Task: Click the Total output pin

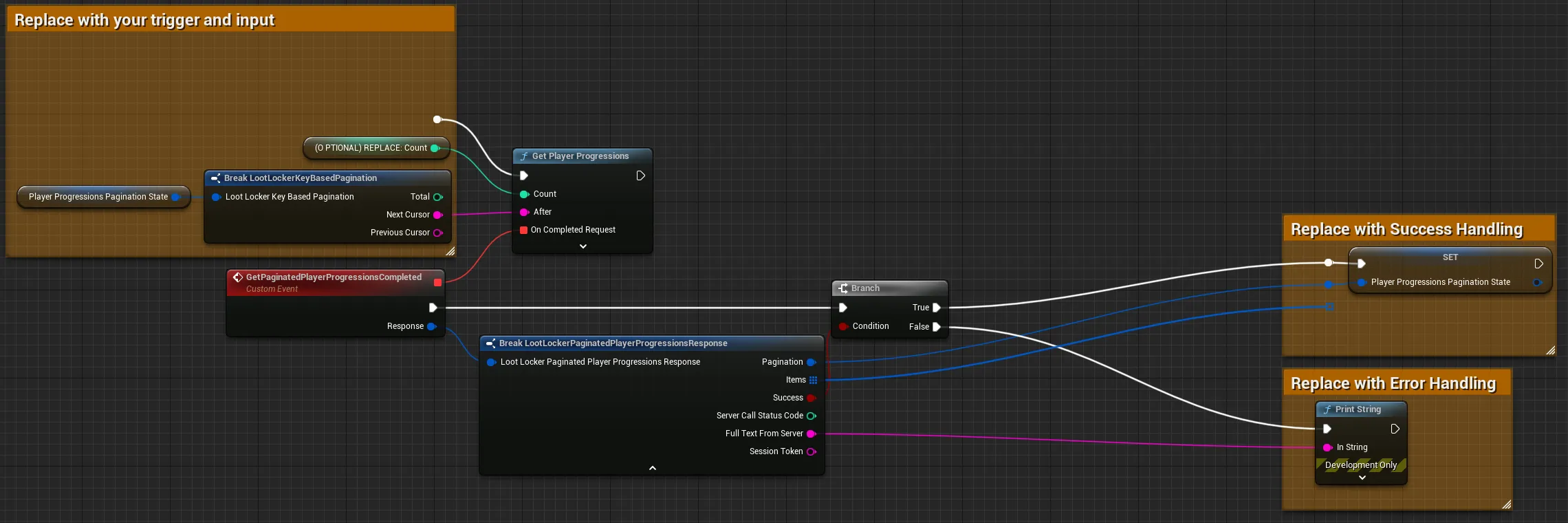Action: (x=437, y=197)
